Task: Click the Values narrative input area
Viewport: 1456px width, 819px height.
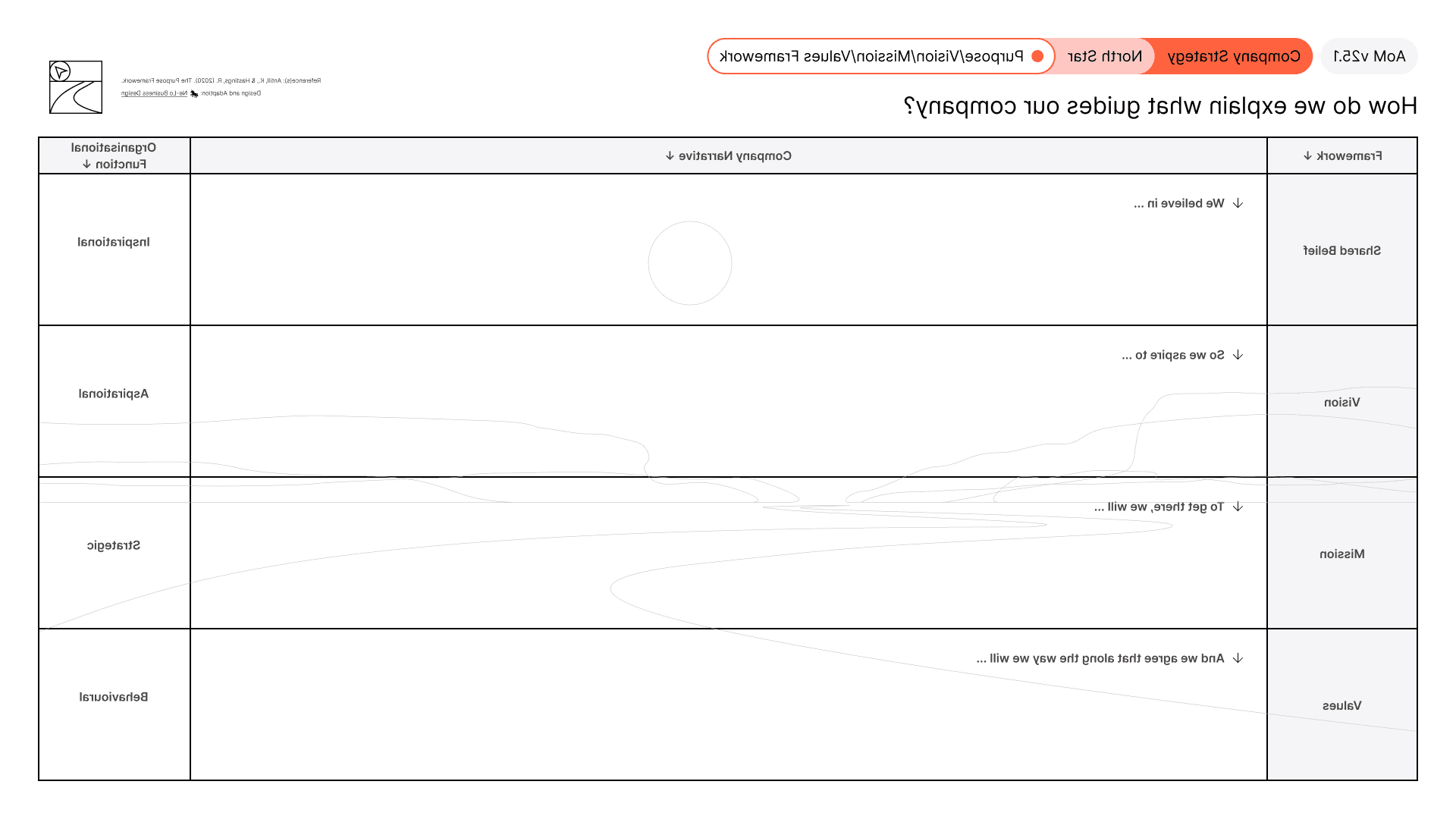Action: pos(728,720)
